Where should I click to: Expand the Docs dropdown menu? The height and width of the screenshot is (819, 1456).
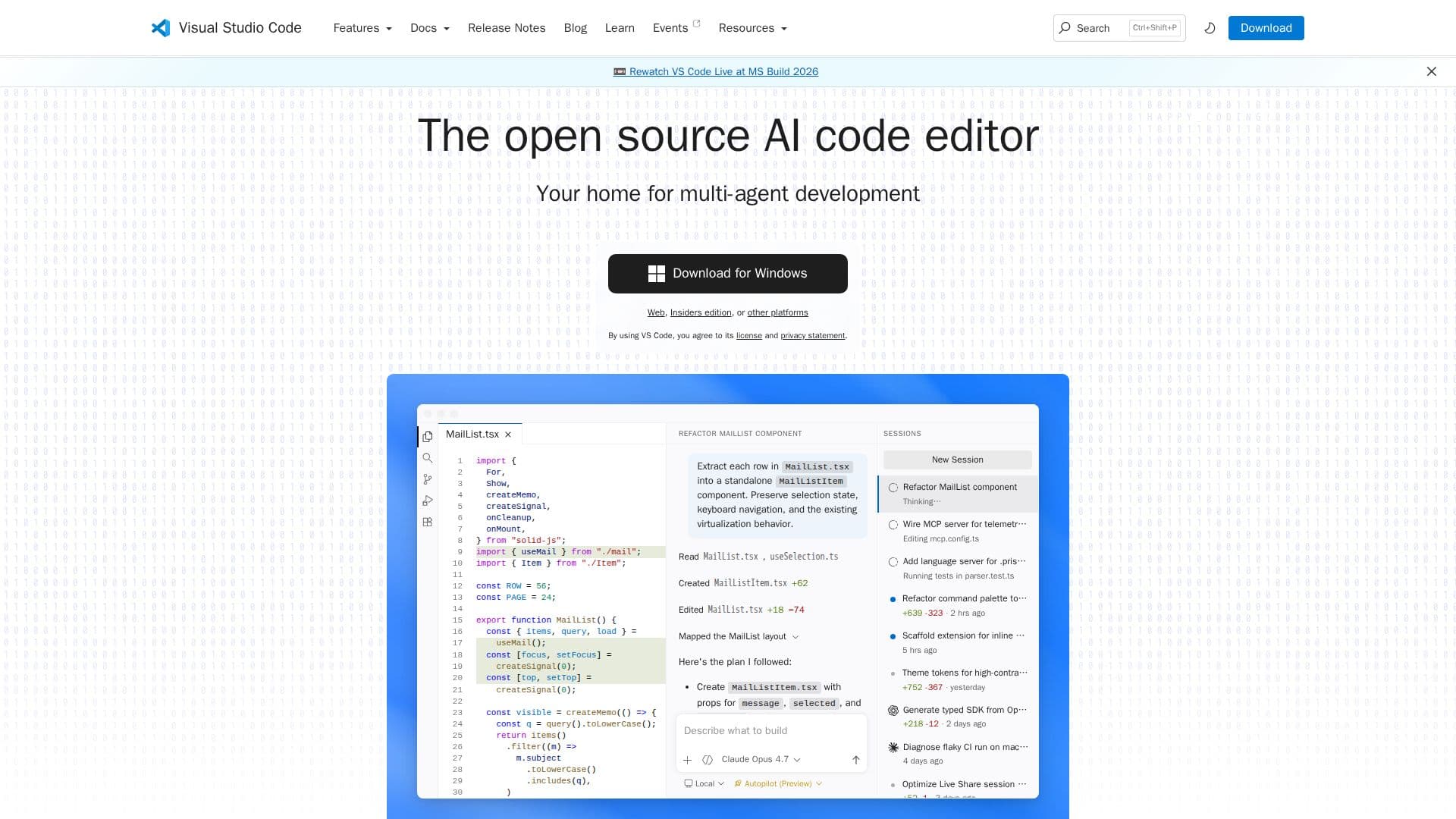(x=430, y=28)
